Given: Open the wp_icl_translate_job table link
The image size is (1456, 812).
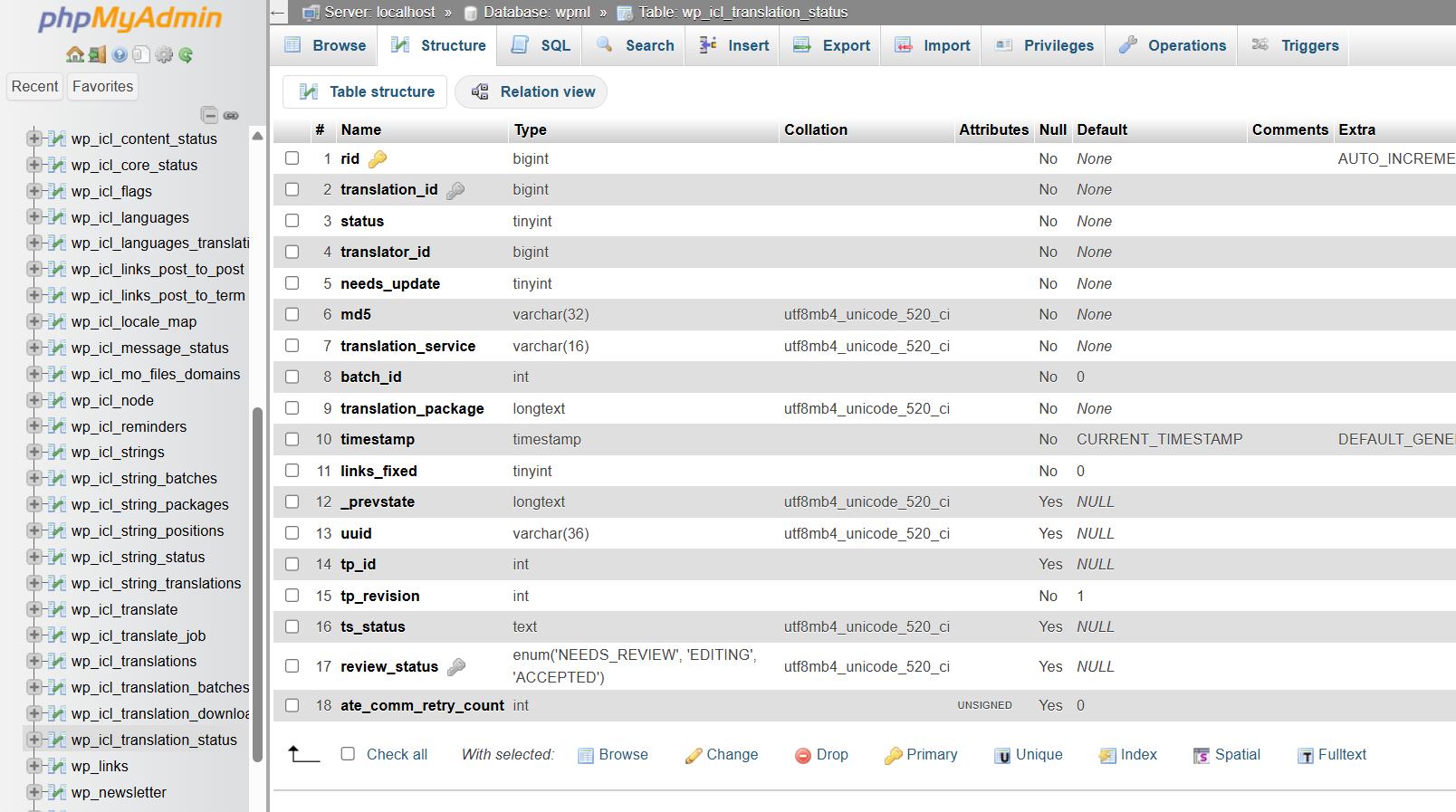Looking at the screenshot, I should 139,635.
